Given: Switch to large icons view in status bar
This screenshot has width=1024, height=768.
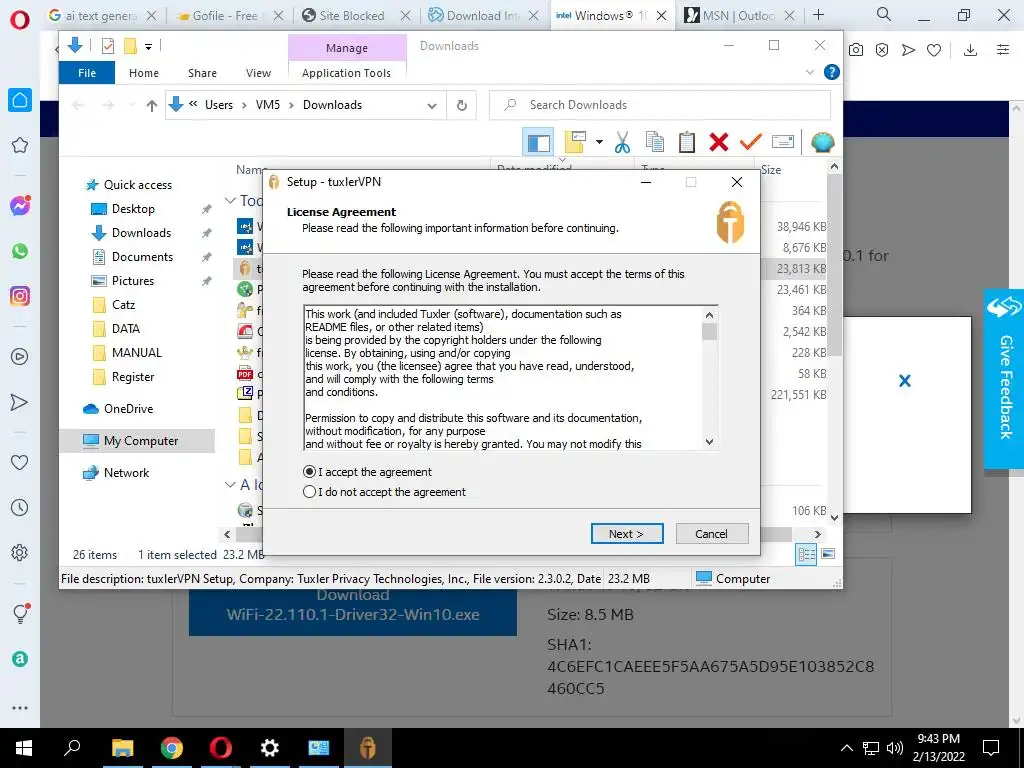Looking at the screenshot, I should pyautogui.click(x=827, y=554).
